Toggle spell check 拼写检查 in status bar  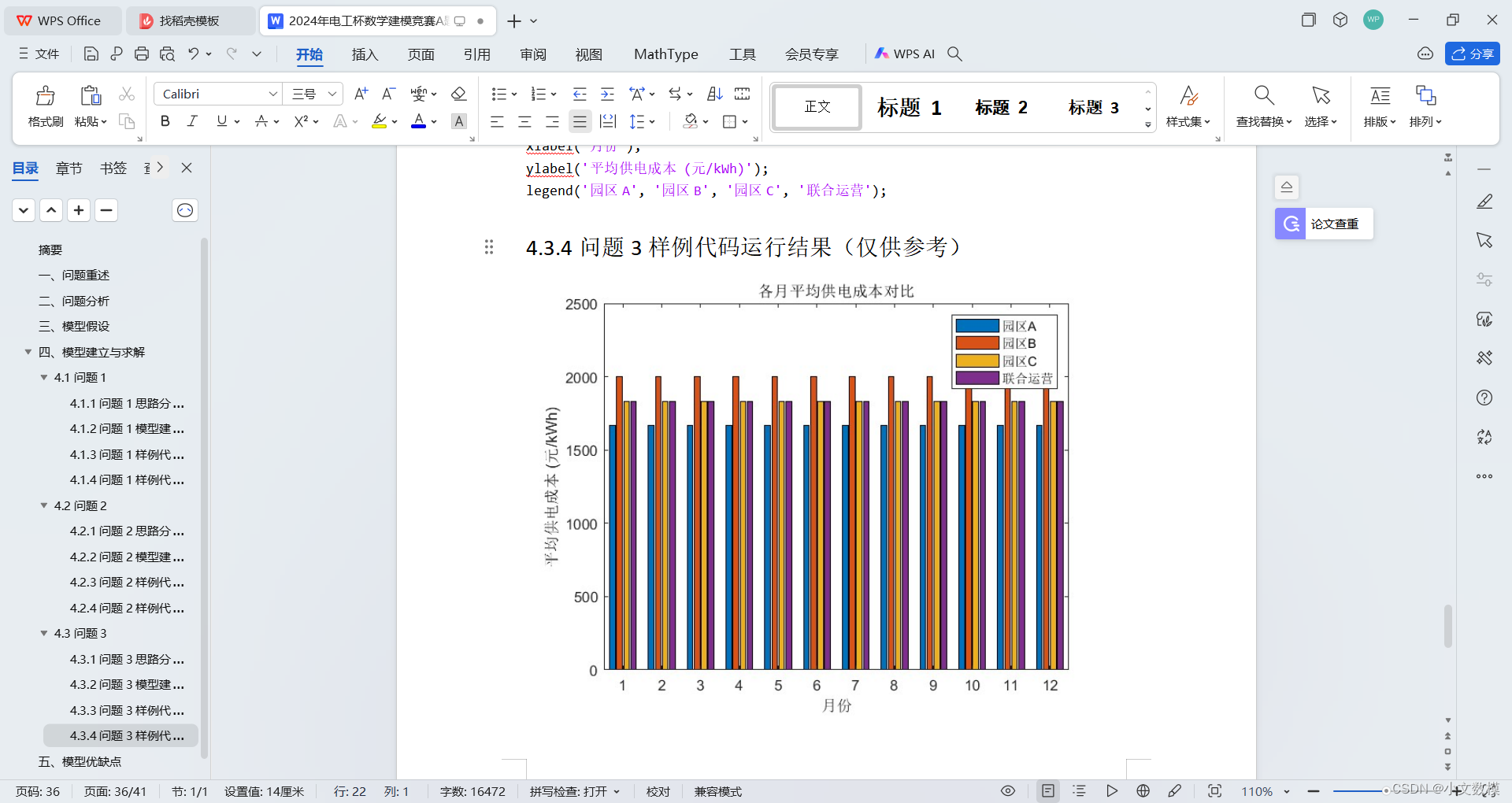point(575,791)
